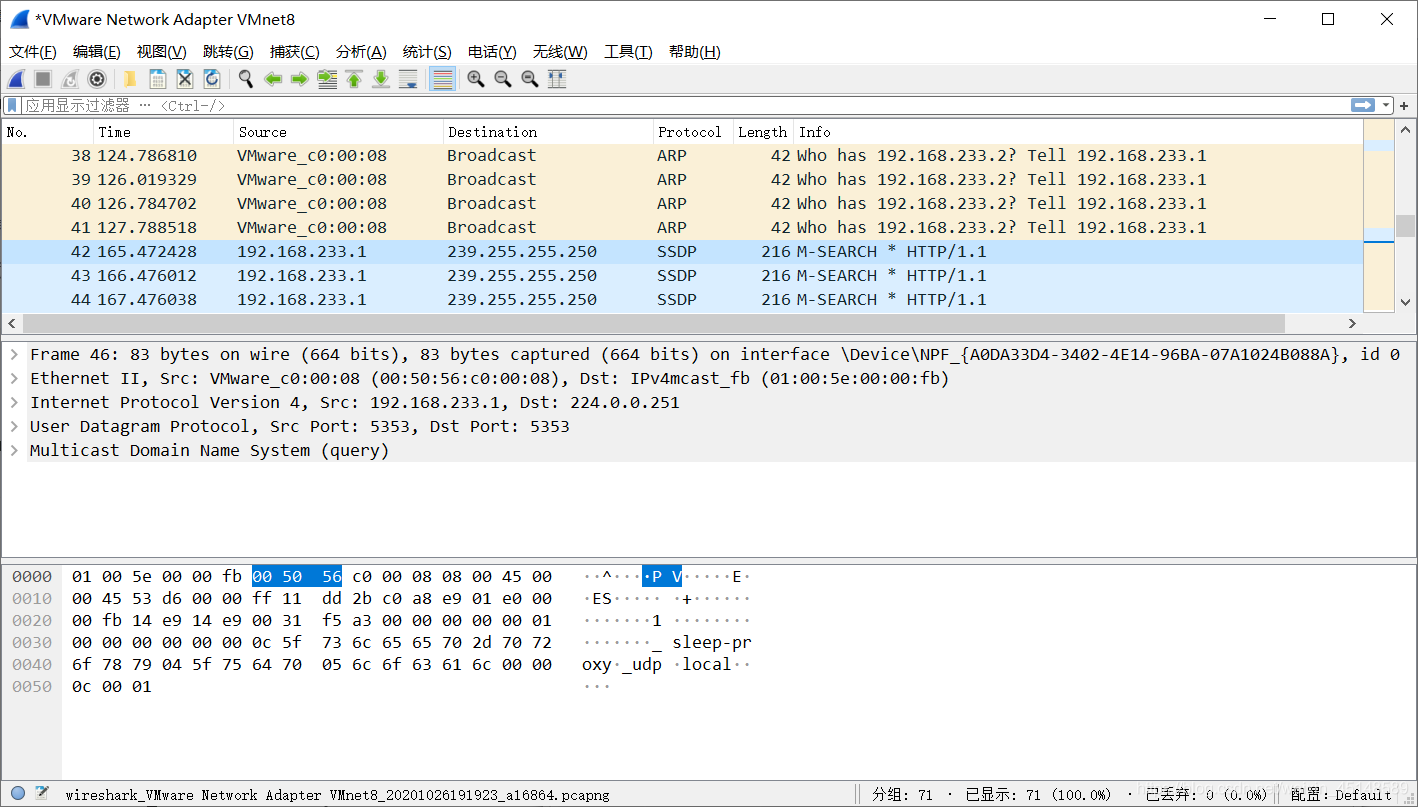Select ARP packet number 38
The height and width of the screenshot is (807, 1418).
(x=682, y=155)
